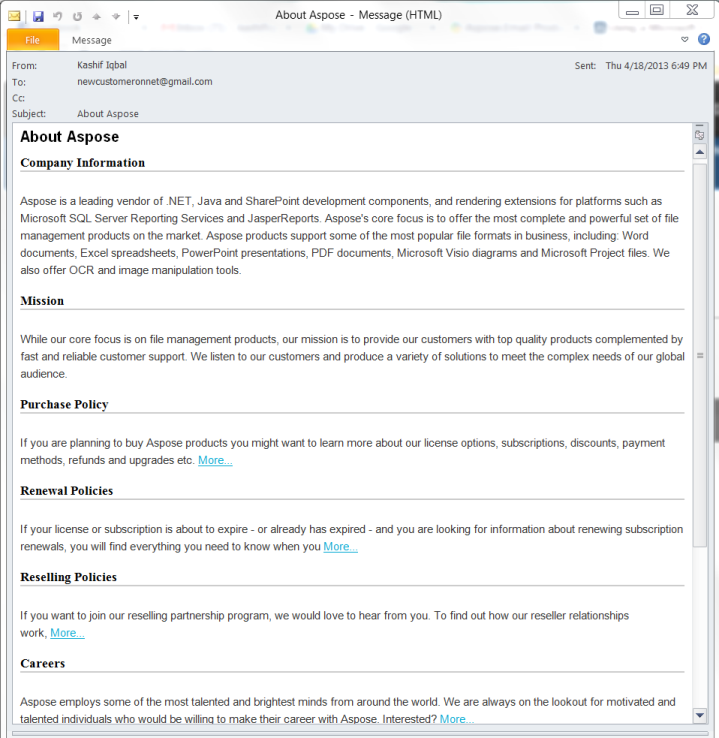719x738 pixels.
Task: Click the Reselling Policies heading
Action: pos(69,577)
